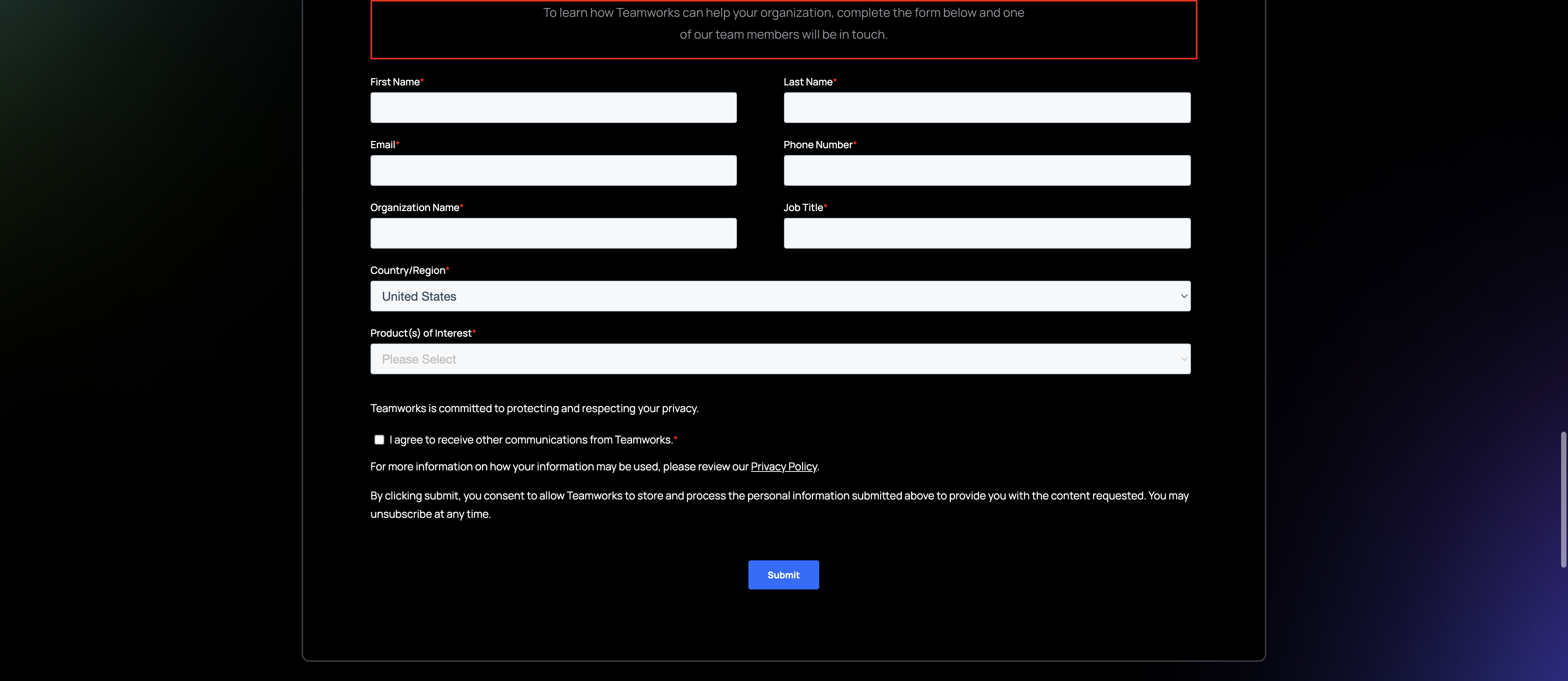Check the agree to receive communications checkbox
1568x681 pixels.
click(x=379, y=440)
